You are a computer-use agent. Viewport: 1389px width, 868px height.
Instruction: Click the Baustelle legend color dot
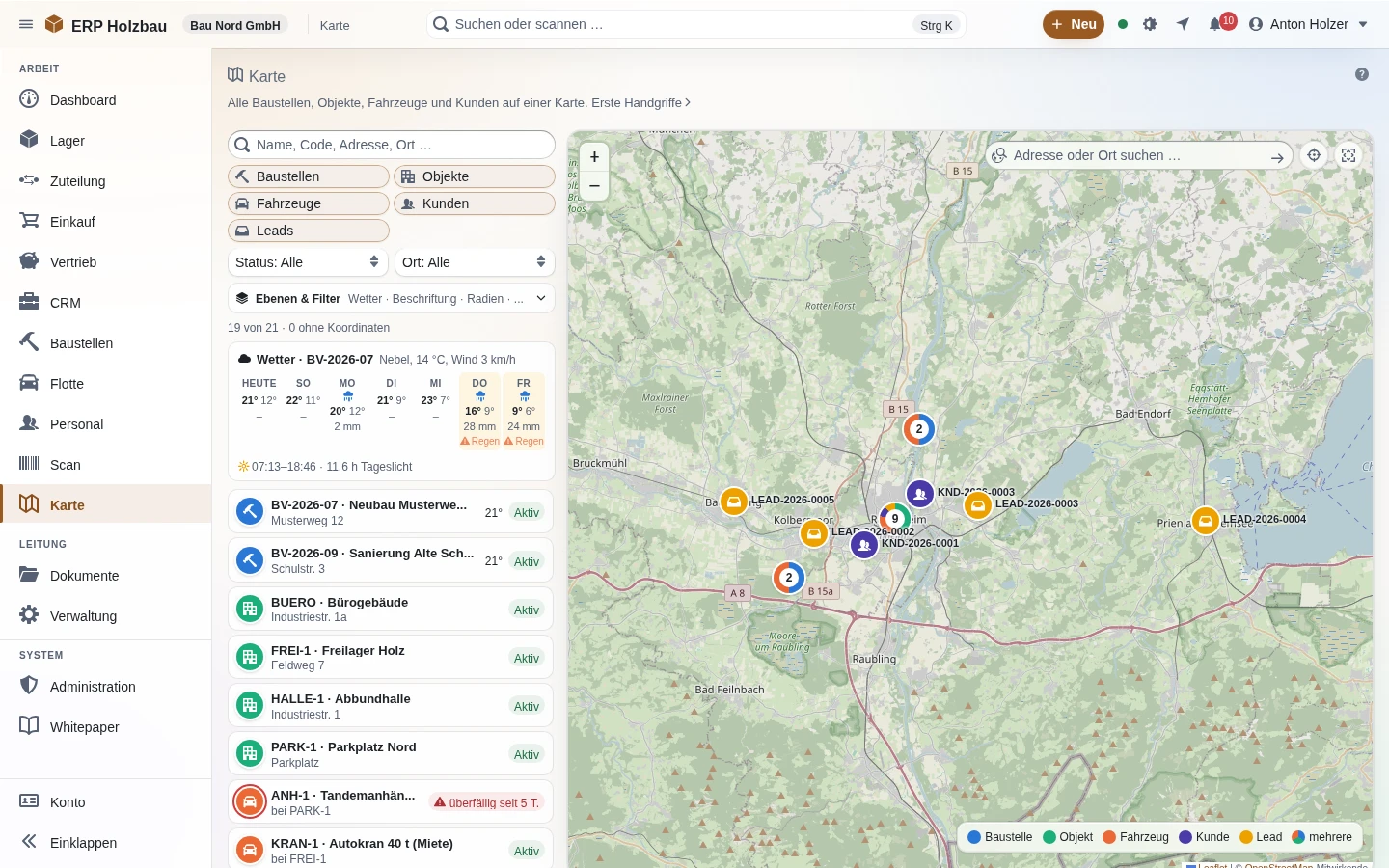(x=974, y=837)
